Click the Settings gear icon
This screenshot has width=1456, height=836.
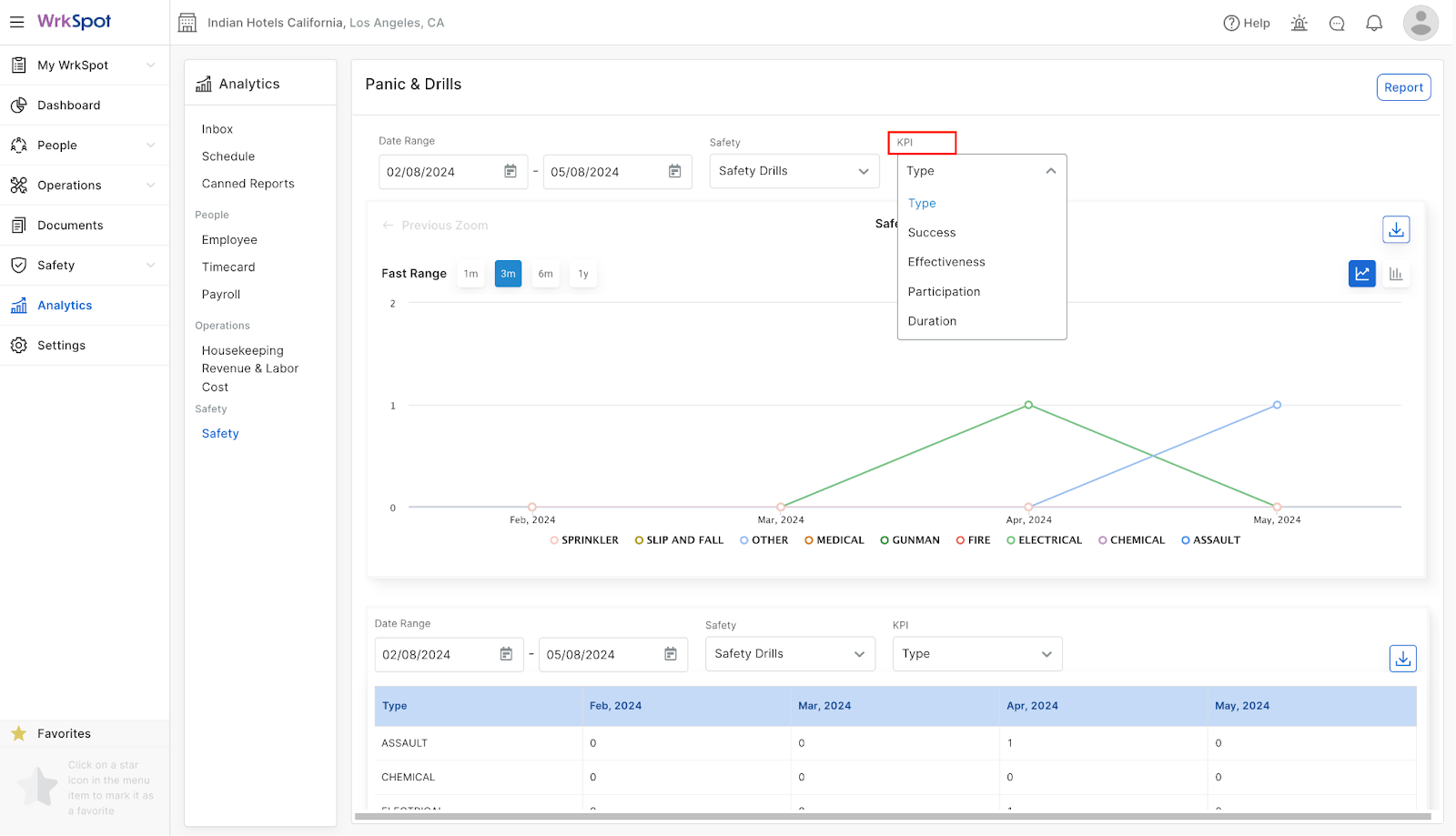[18, 345]
